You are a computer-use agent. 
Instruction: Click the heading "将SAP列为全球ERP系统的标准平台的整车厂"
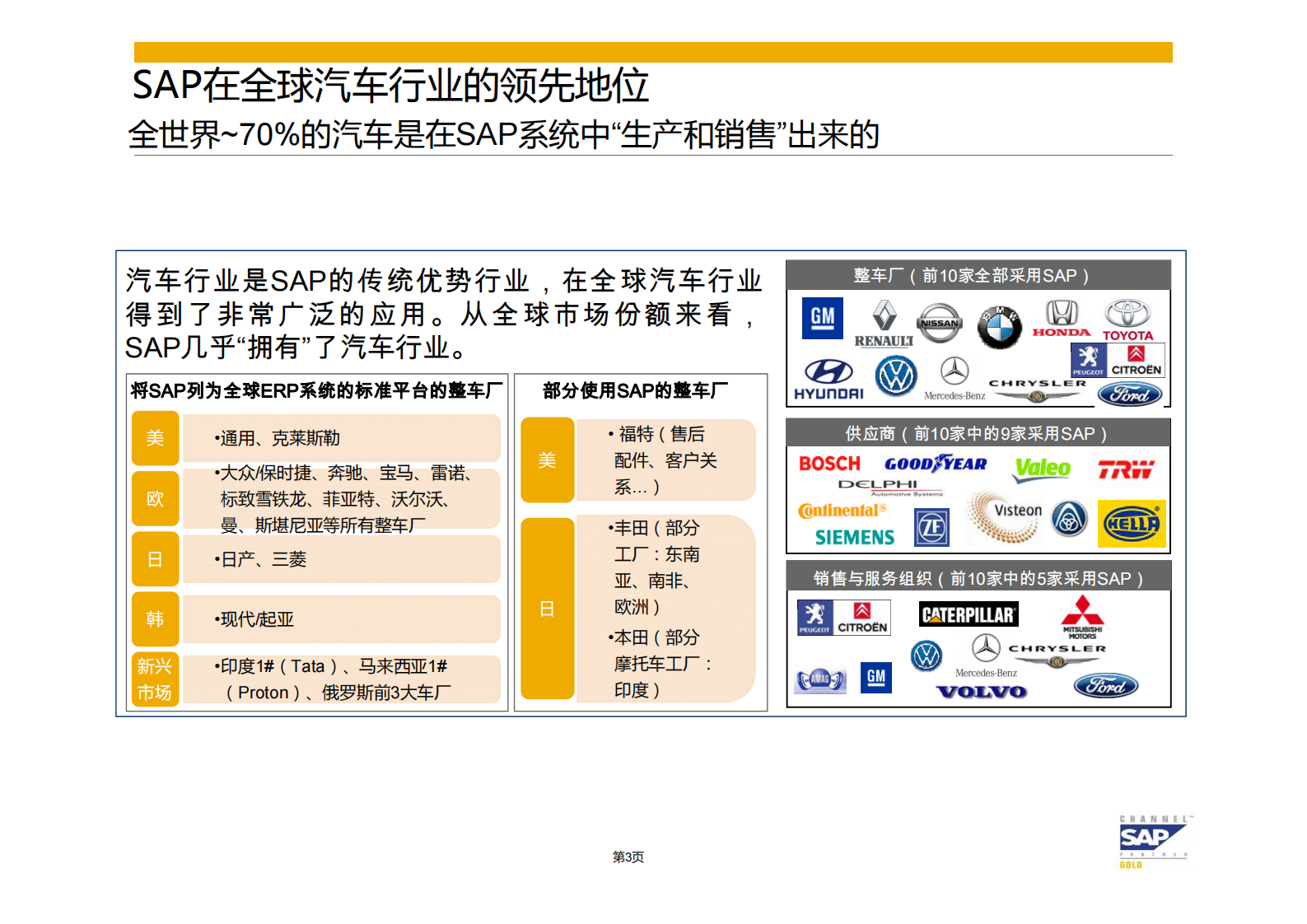[317, 390]
